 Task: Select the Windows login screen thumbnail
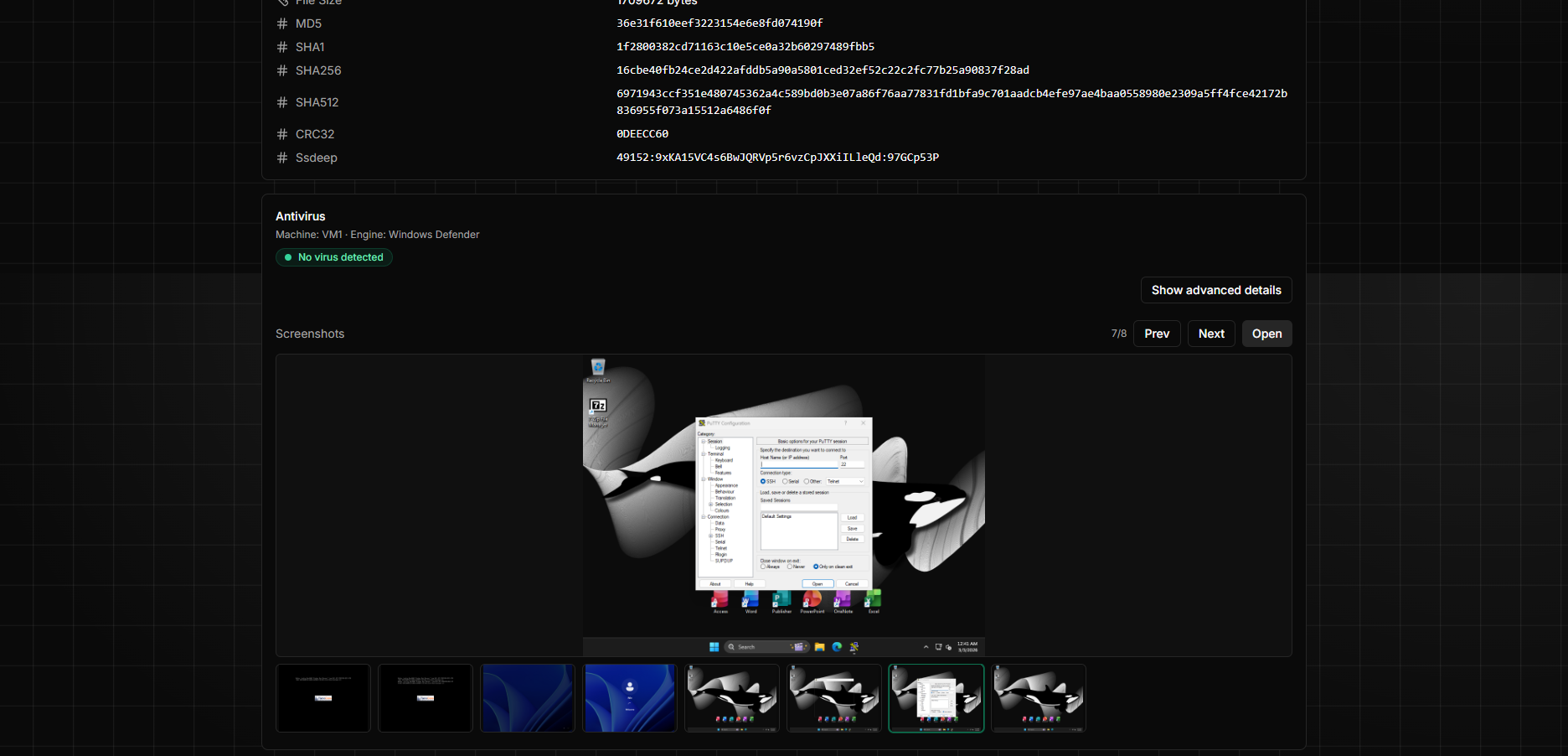point(630,698)
